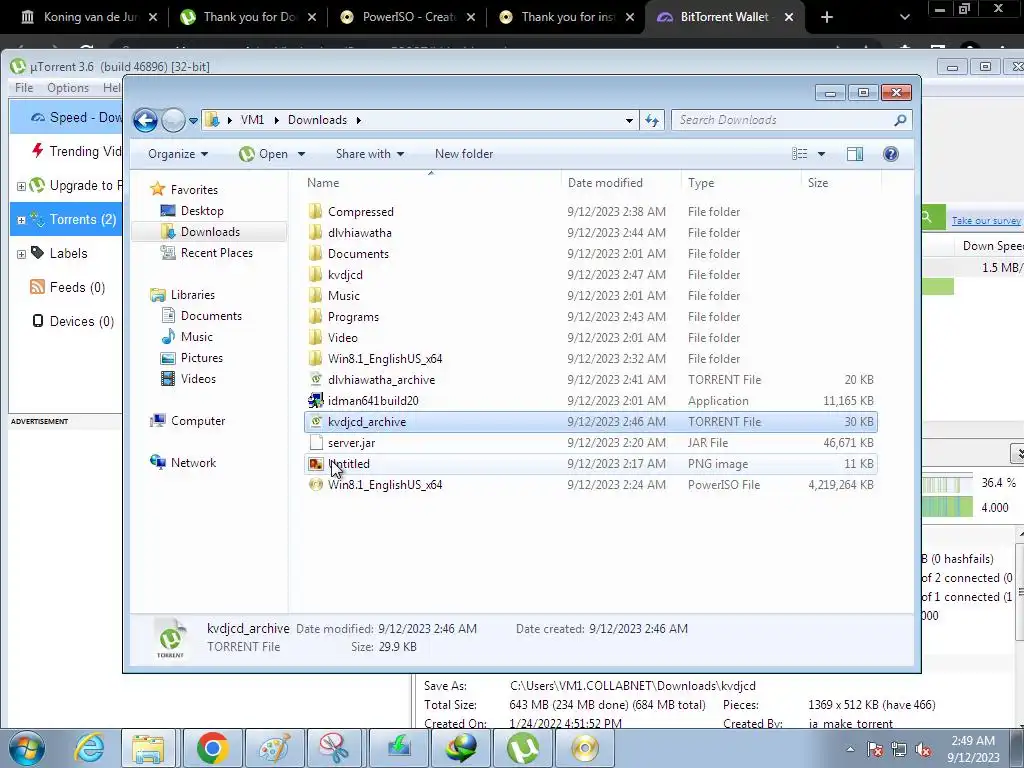Viewport: 1024px width, 768px height.
Task: Click the Windows Start orb
Action: 27,749
